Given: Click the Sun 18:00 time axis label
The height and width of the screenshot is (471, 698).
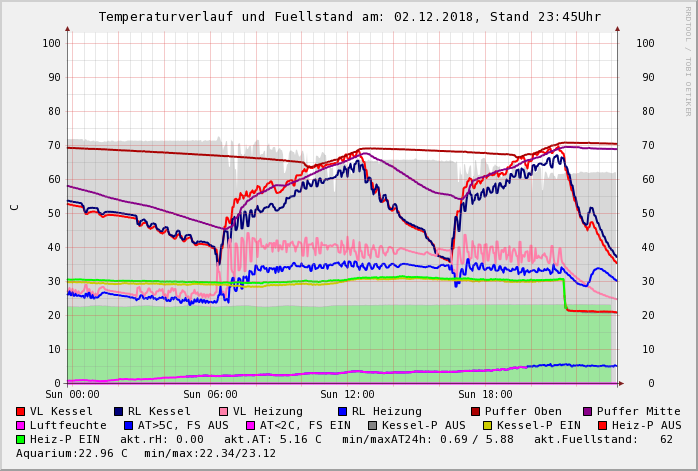Looking at the screenshot, I should 485,395.
